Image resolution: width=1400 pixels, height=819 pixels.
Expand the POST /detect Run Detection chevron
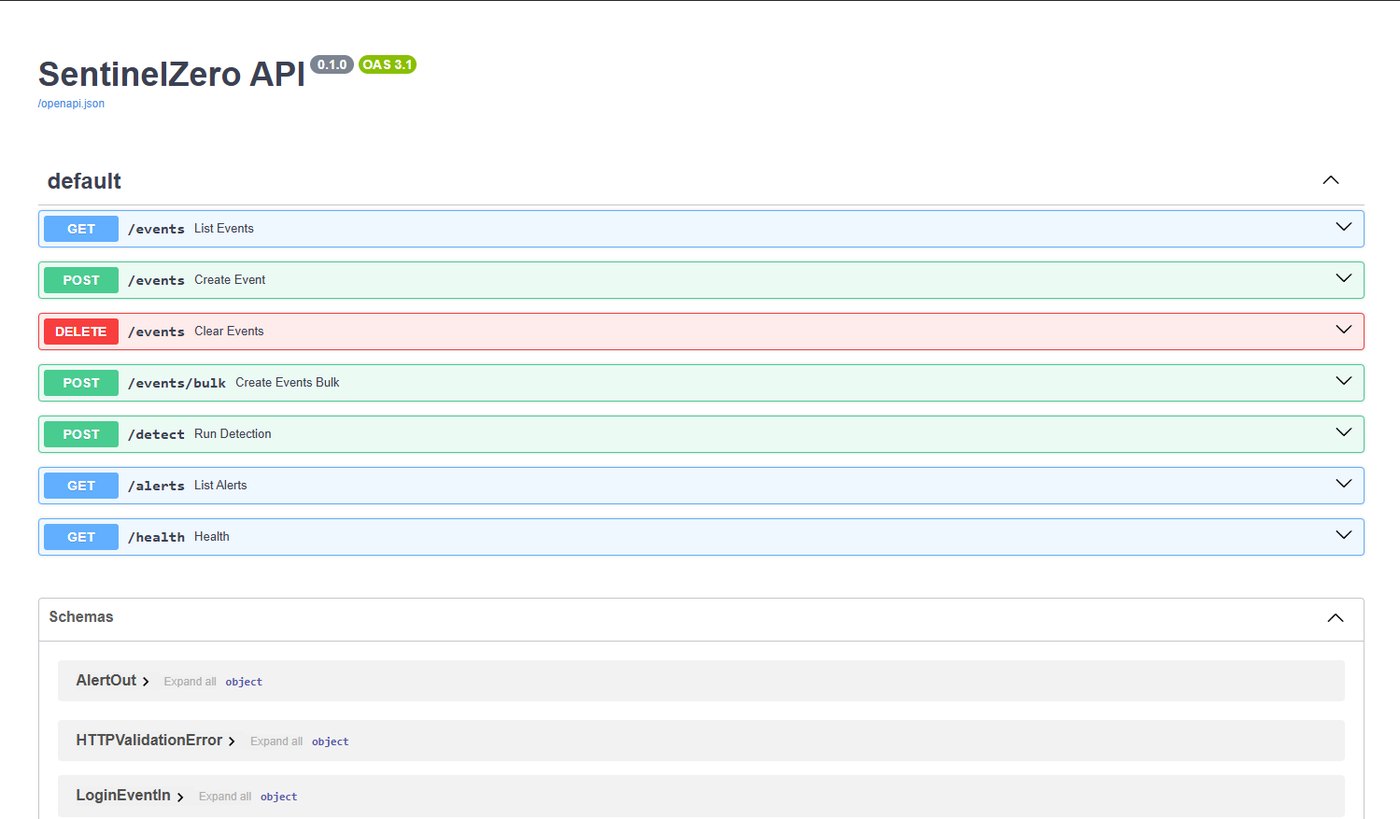tap(1344, 432)
